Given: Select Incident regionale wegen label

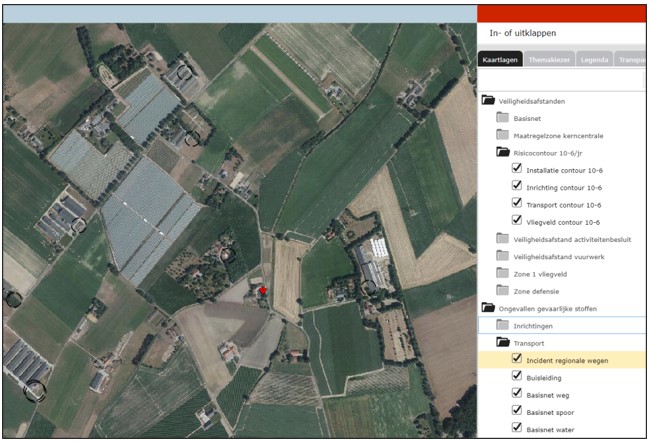Looking at the screenshot, I should pyautogui.click(x=568, y=361).
